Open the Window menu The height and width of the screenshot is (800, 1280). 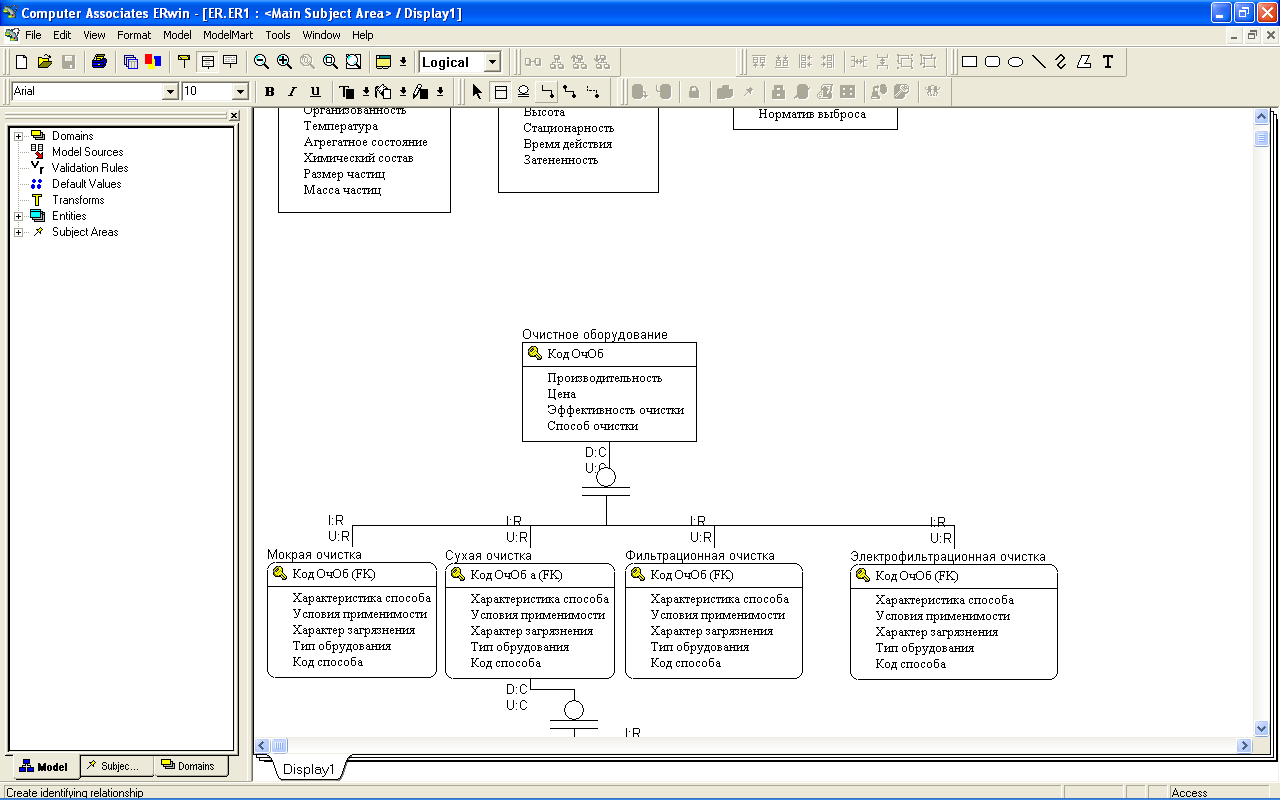pos(321,35)
